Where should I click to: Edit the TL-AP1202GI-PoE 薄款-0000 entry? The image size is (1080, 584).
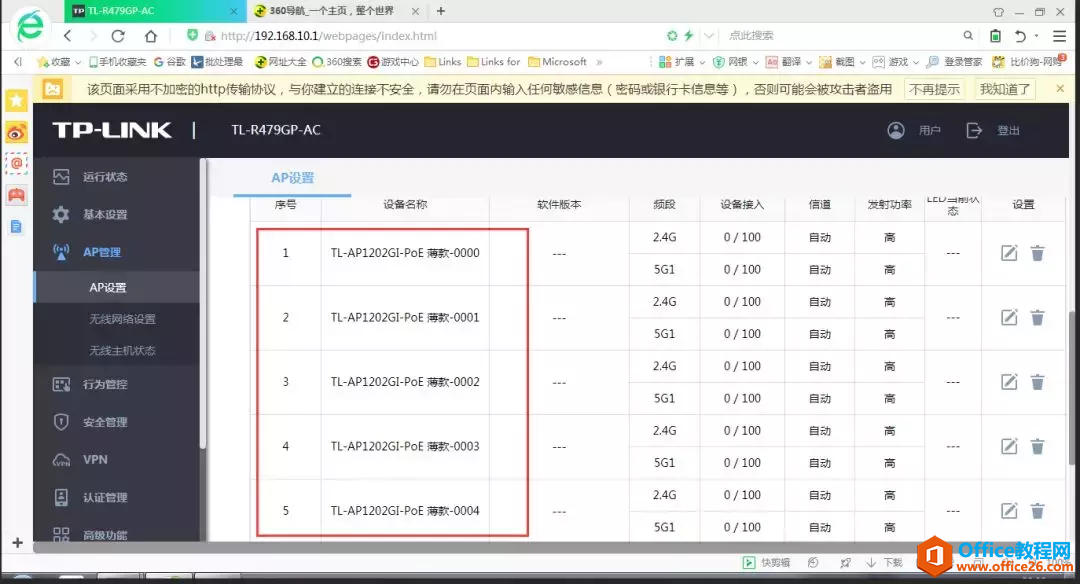coord(1009,253)
